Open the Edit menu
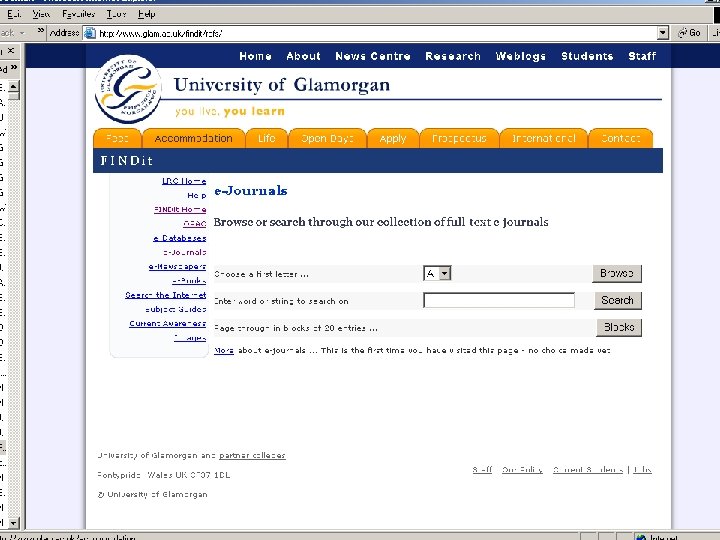Image resolution: width=720 pixels, height=540 pixels. pyautogui.click(x=13, y=14)
